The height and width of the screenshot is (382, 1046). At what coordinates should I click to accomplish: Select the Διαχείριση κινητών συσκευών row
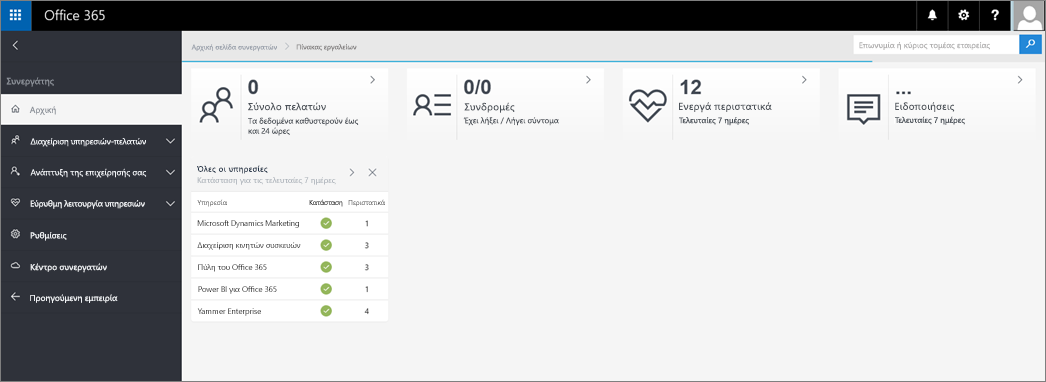pyautogui.click(x=290, y=245)
